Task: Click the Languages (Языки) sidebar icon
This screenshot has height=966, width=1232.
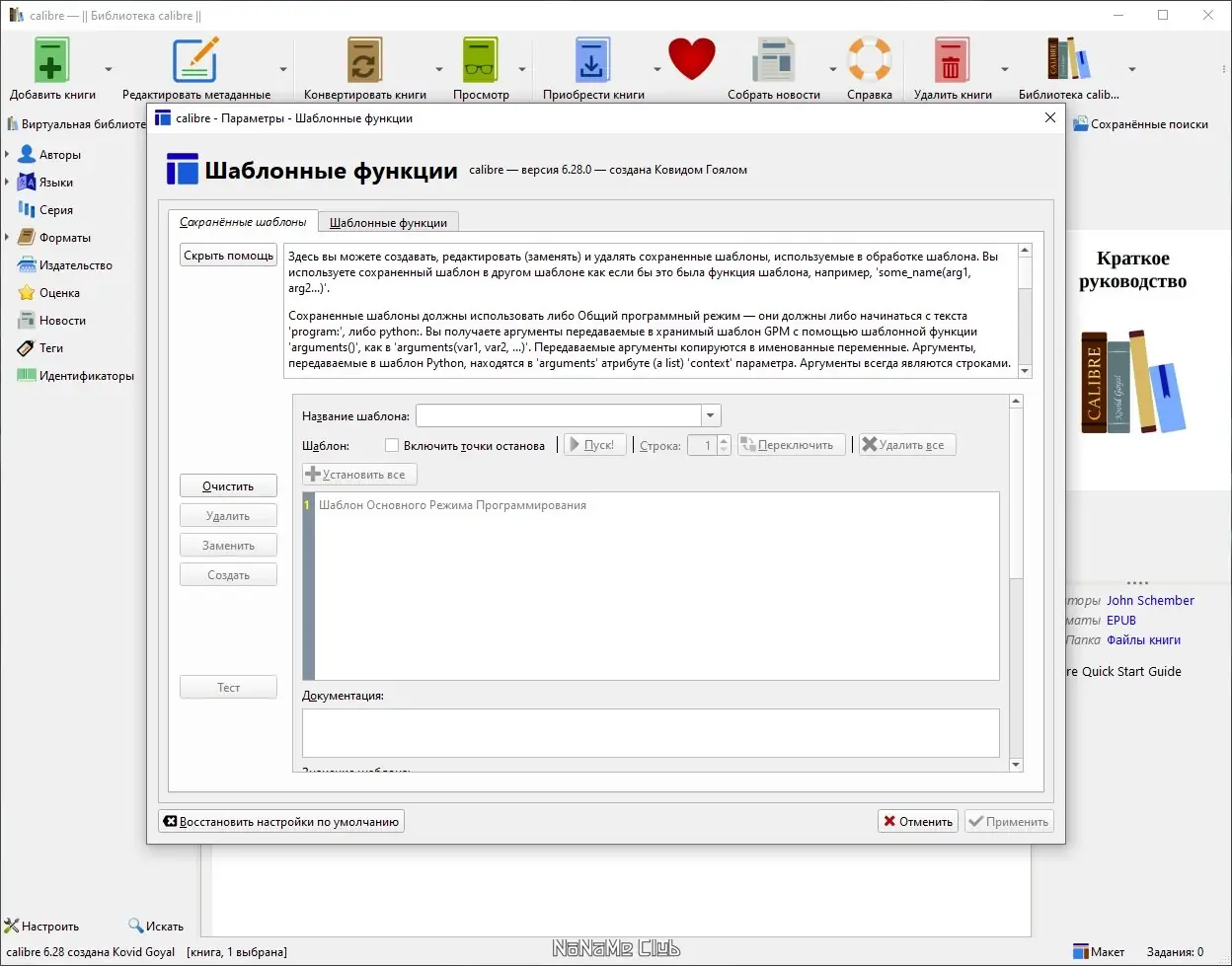Action: [26, 183]
